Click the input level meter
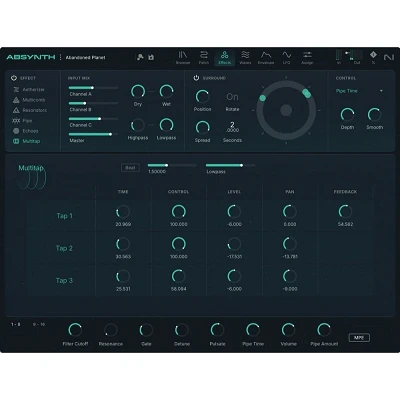The height and width of the screenshot is (400, 400). 339,55
